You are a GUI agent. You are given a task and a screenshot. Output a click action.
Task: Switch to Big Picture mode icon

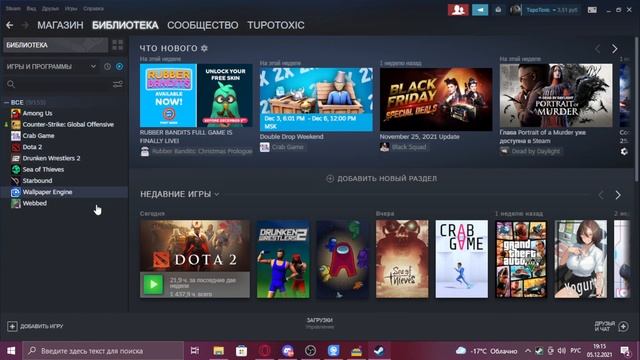click(592, 10)
